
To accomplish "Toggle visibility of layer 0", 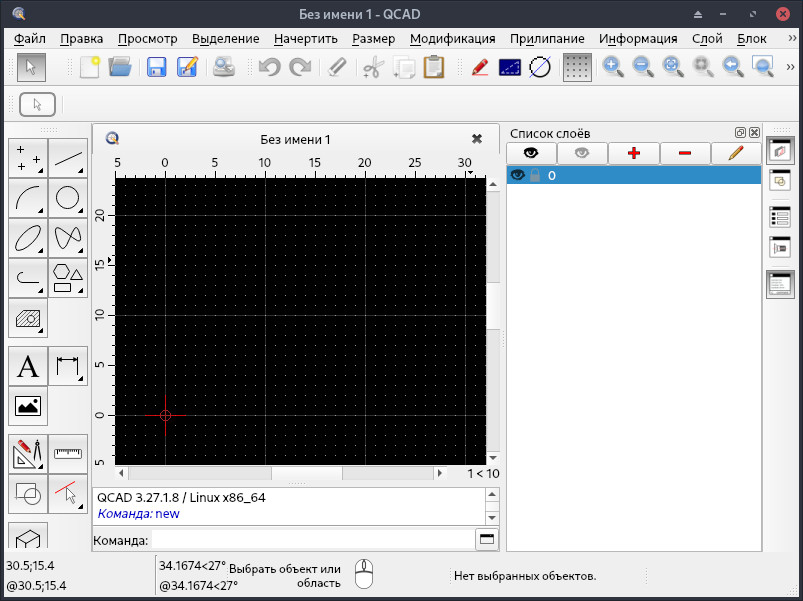I will 518,175.
